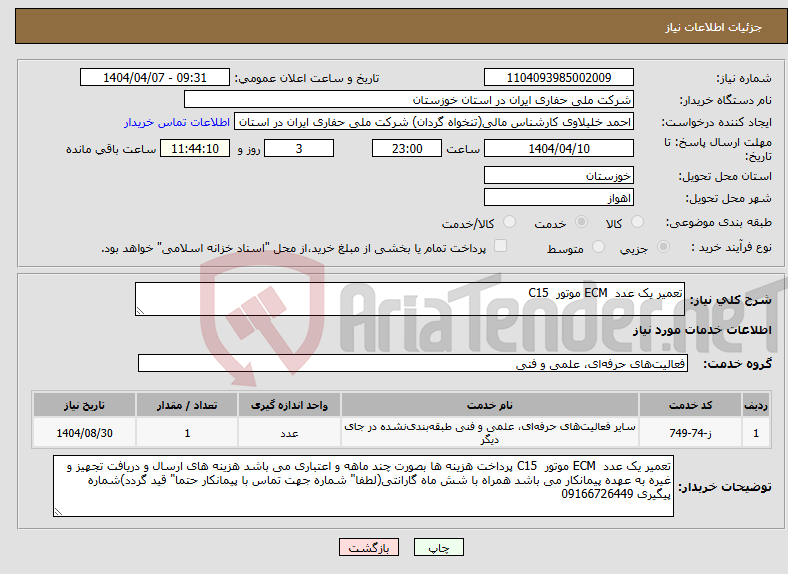
Task: Click the countdown 11:44:10 field
Action: (195, 148)
